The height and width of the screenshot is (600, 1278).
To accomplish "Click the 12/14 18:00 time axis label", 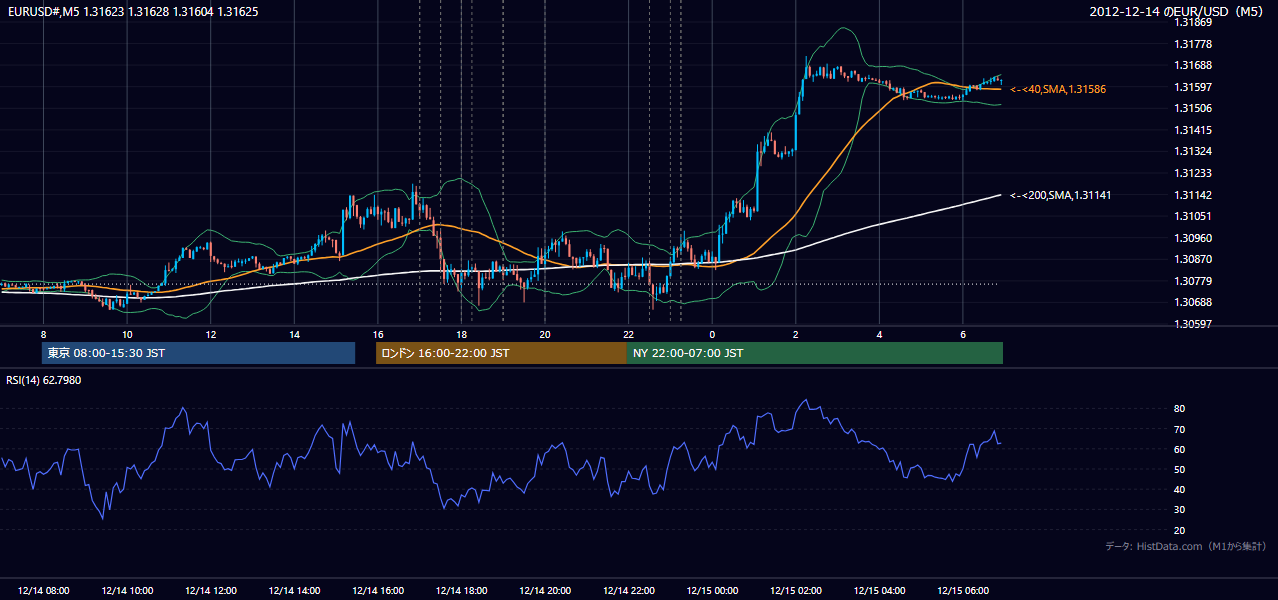I will pos(462,591).
